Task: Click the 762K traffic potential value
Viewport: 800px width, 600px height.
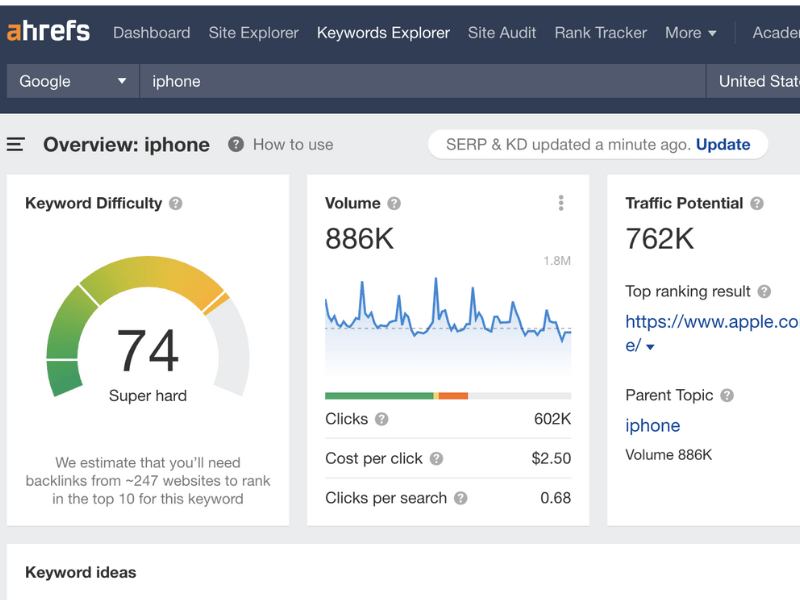Action: pos(660,239)
